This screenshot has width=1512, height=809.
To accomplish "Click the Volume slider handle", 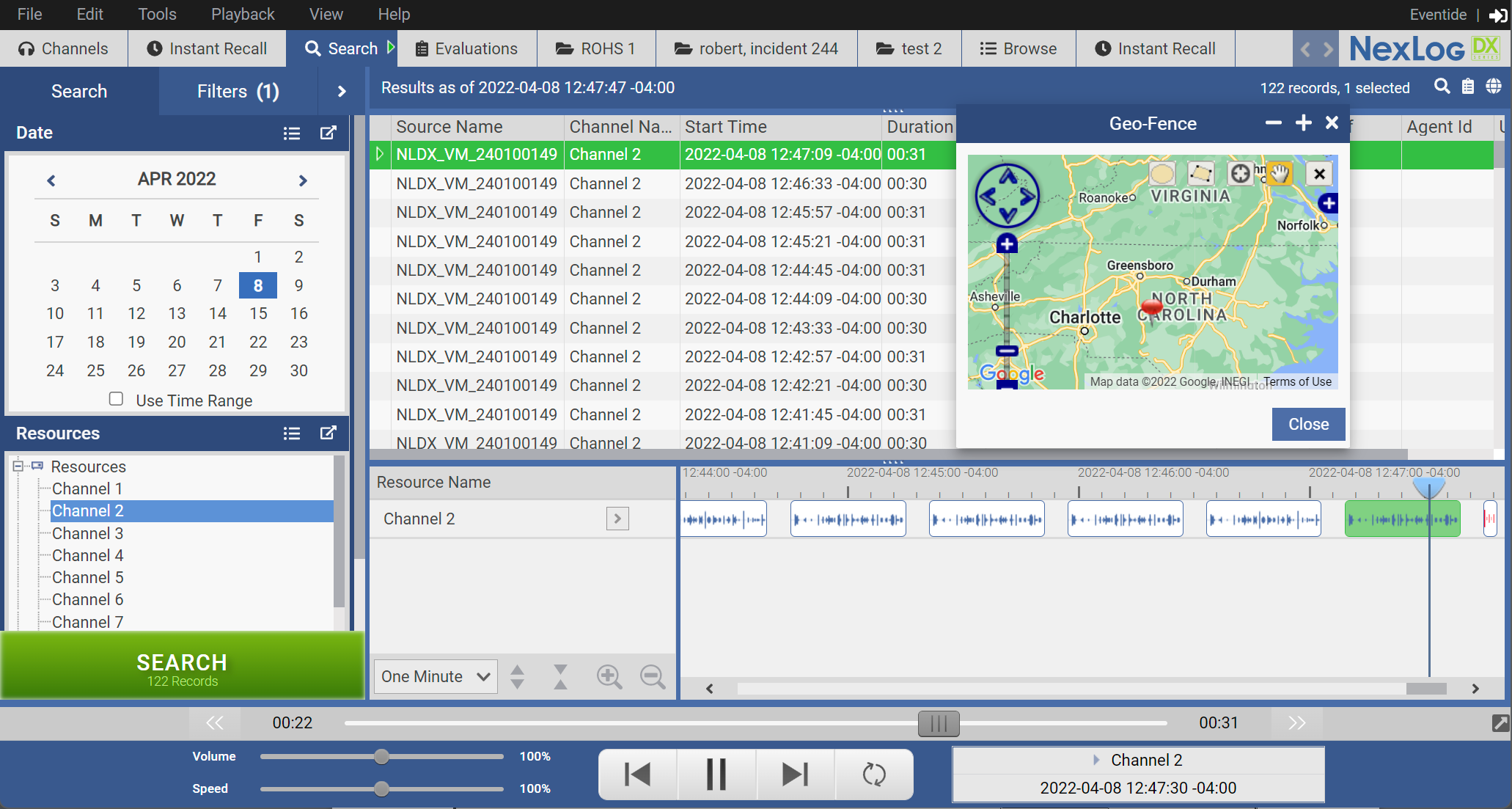I will (381, 756).
